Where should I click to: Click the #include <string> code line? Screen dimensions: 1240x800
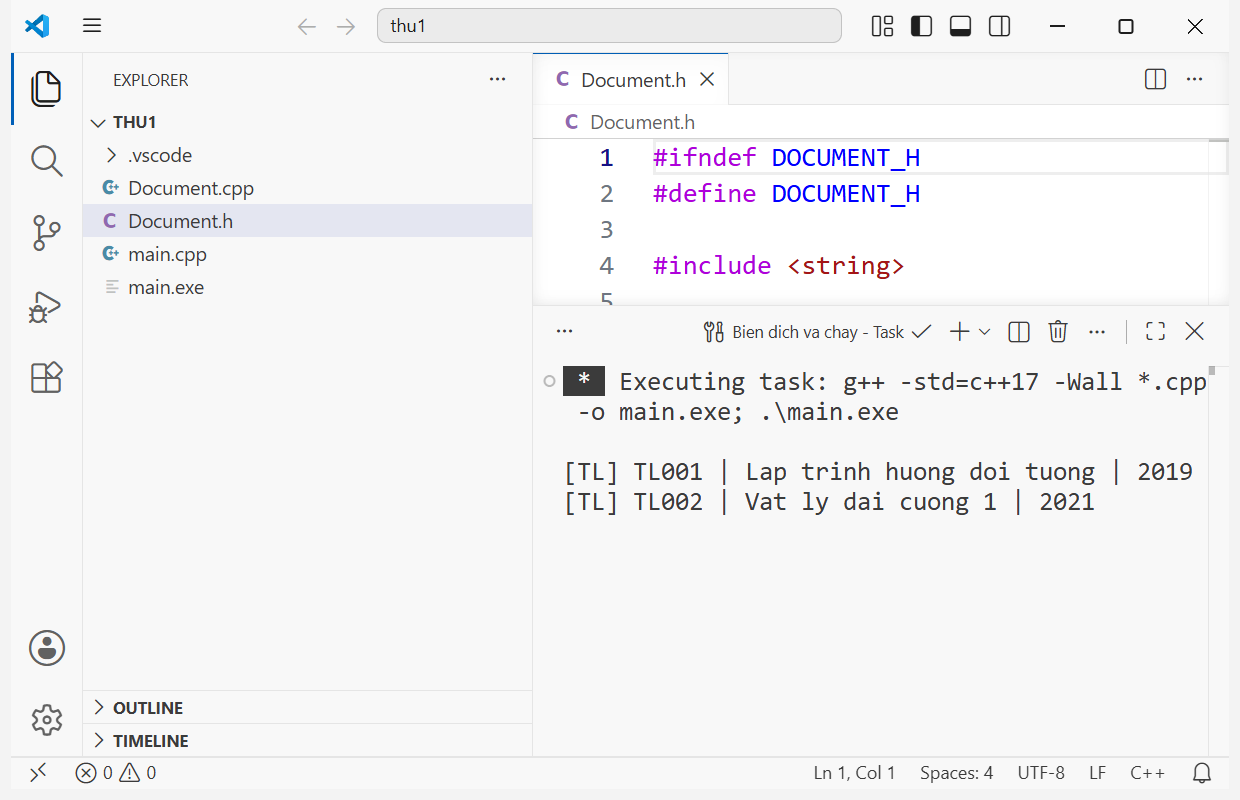coord(779,265)
